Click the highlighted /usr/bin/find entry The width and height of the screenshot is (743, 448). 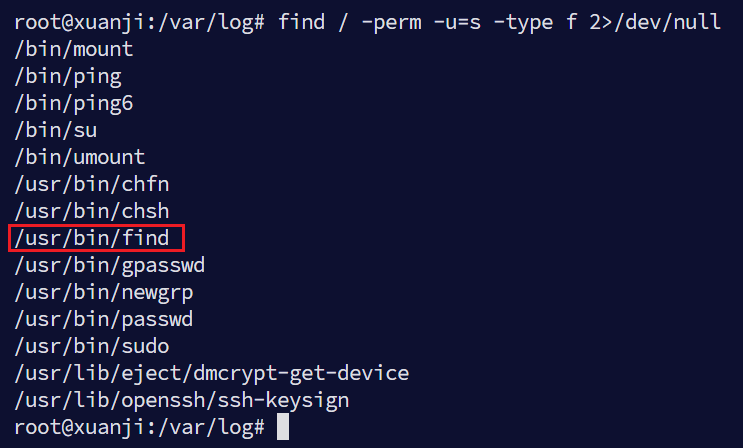(97, 238)
